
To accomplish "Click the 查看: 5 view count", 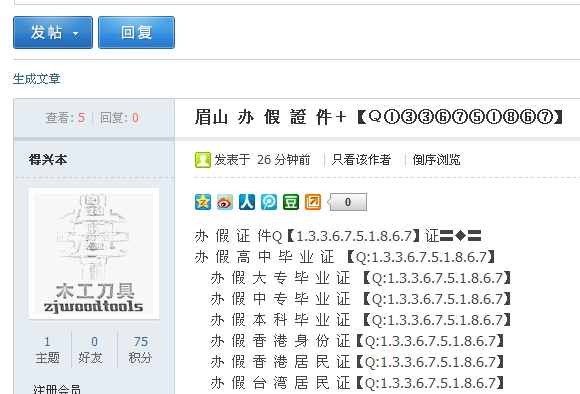I will [x=65, y=118].
